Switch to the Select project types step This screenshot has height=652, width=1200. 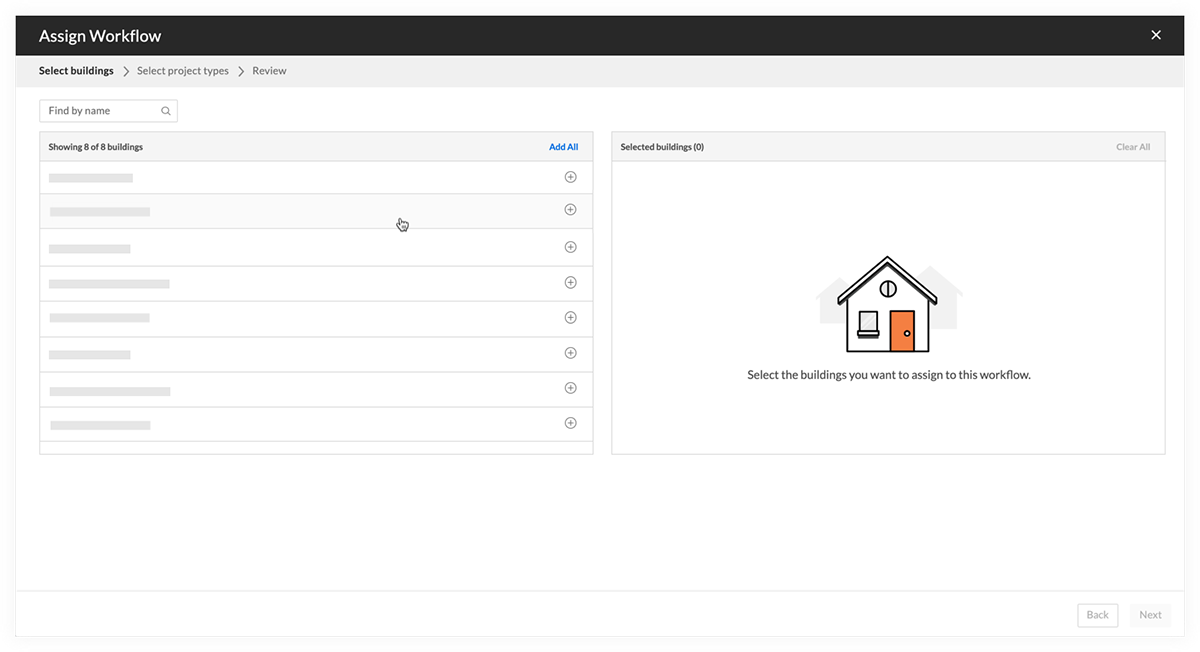coord(183,70)
